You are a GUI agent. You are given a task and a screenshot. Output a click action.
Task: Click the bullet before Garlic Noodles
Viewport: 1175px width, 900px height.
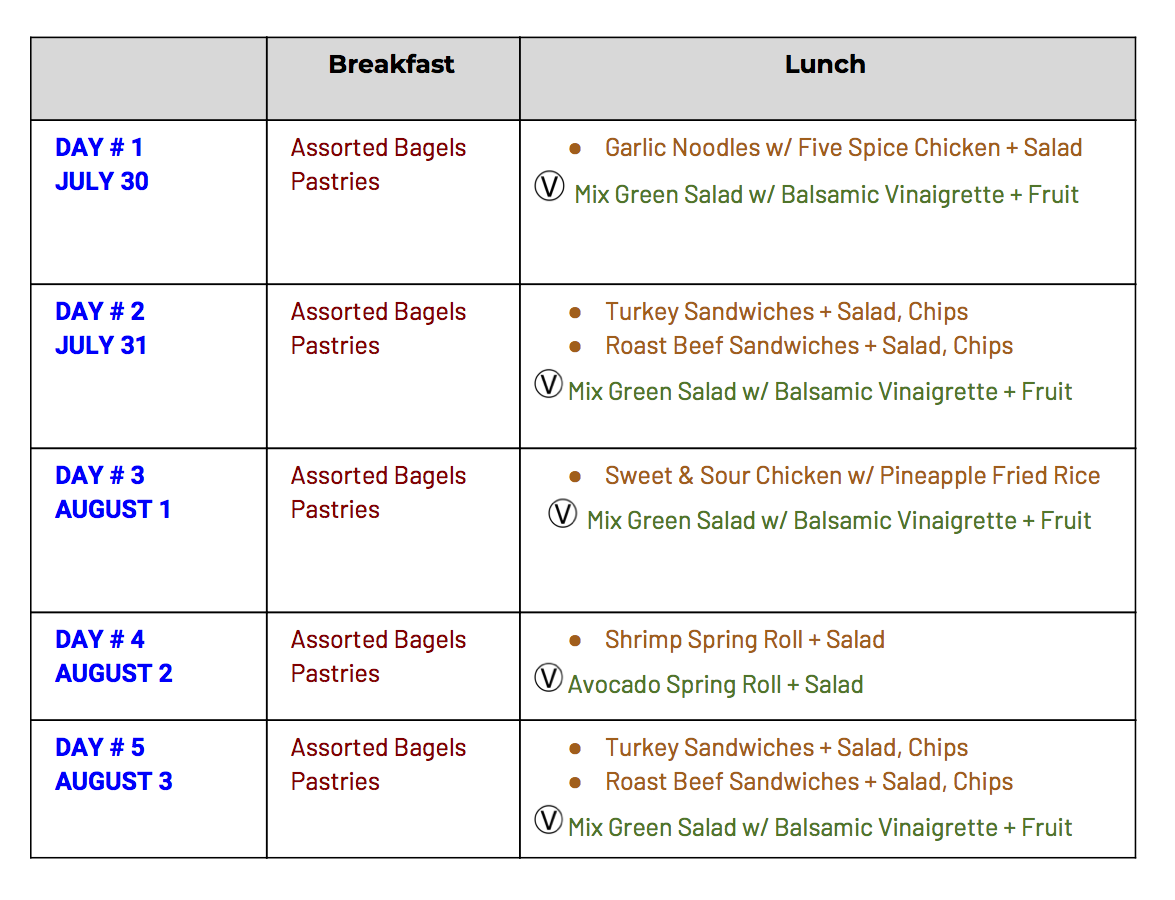[x=575, y=148]
